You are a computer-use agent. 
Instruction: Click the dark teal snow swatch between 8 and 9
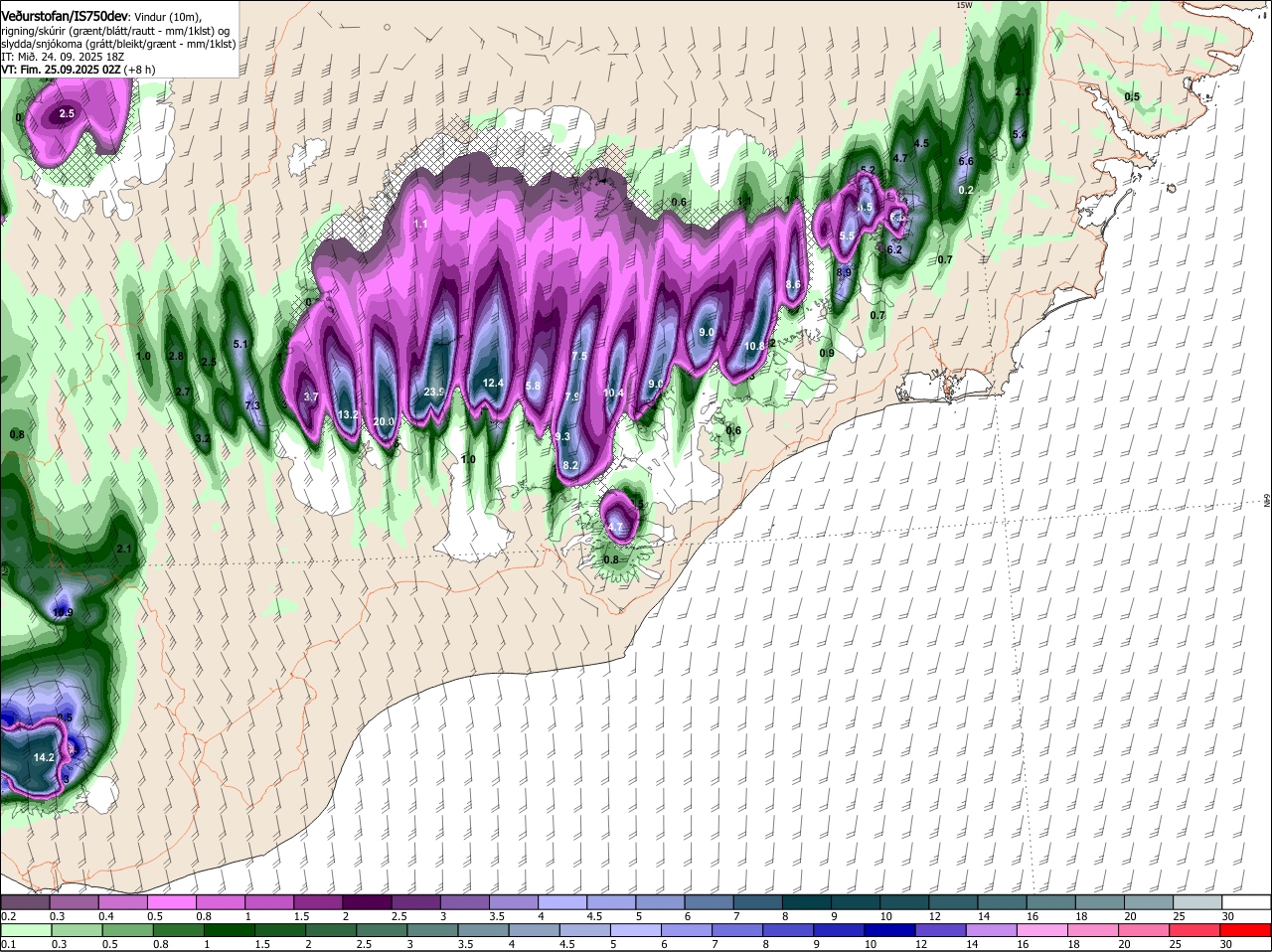click(809, 902)
